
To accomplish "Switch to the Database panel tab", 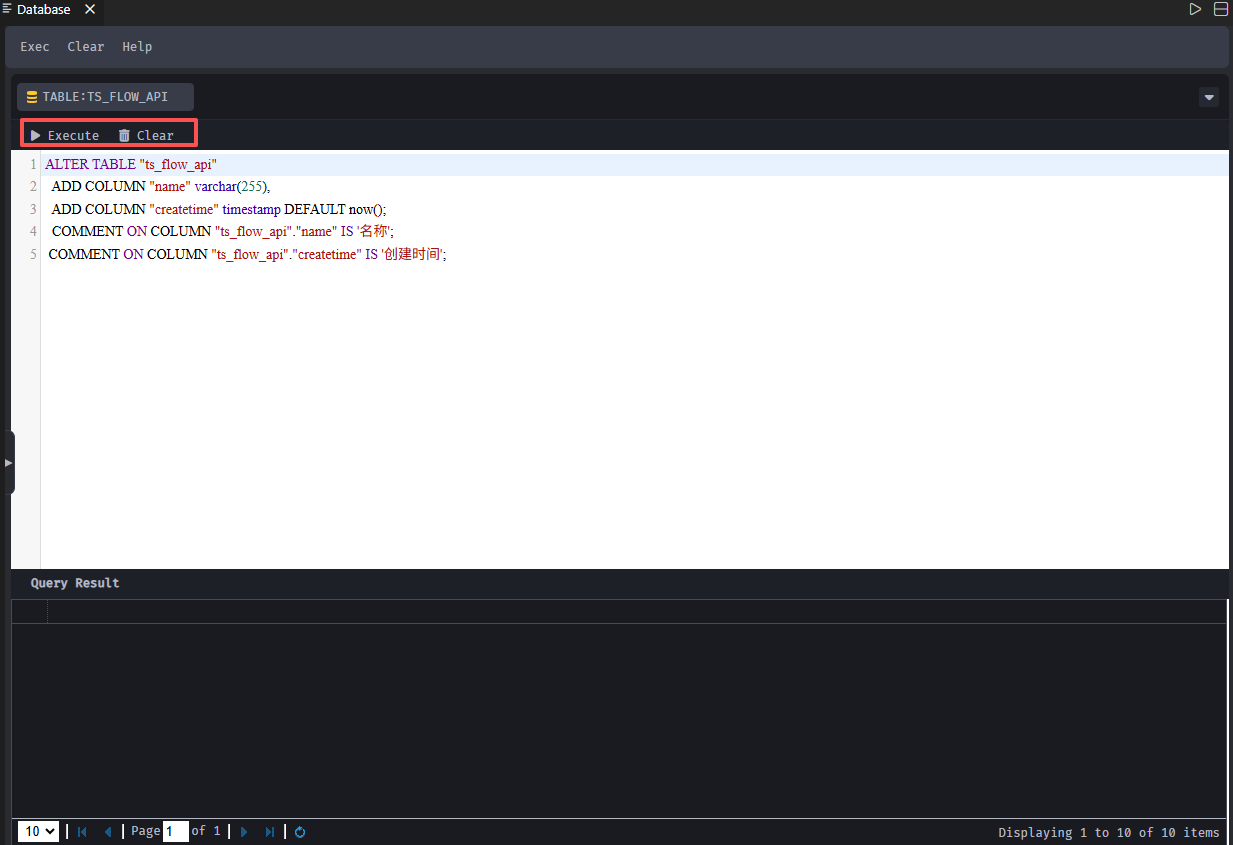I will tap(42, 9).
